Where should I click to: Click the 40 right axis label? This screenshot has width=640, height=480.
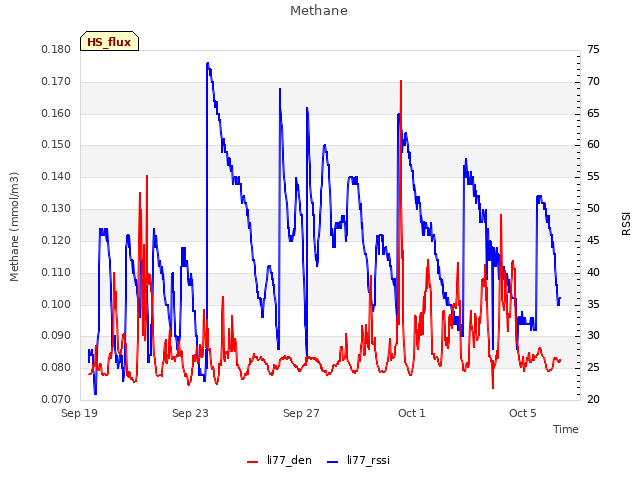coord(593,272)
